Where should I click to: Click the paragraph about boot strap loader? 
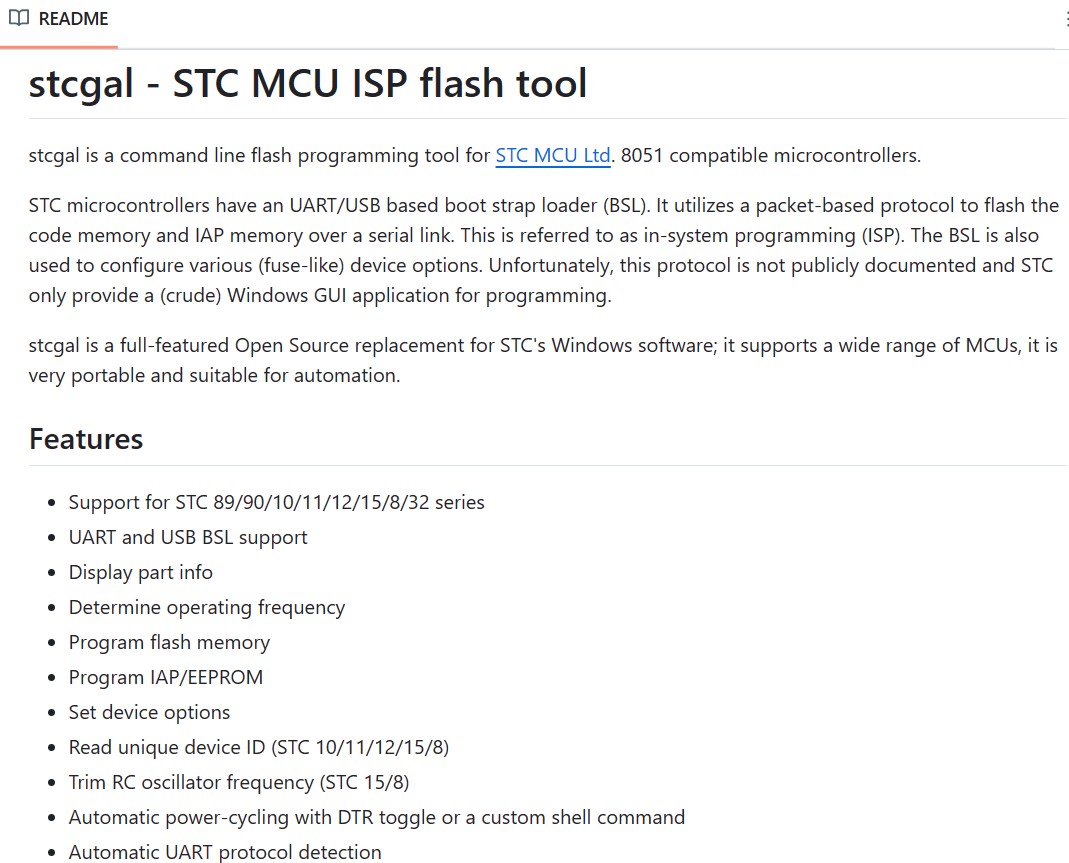[x=543, y=250]
